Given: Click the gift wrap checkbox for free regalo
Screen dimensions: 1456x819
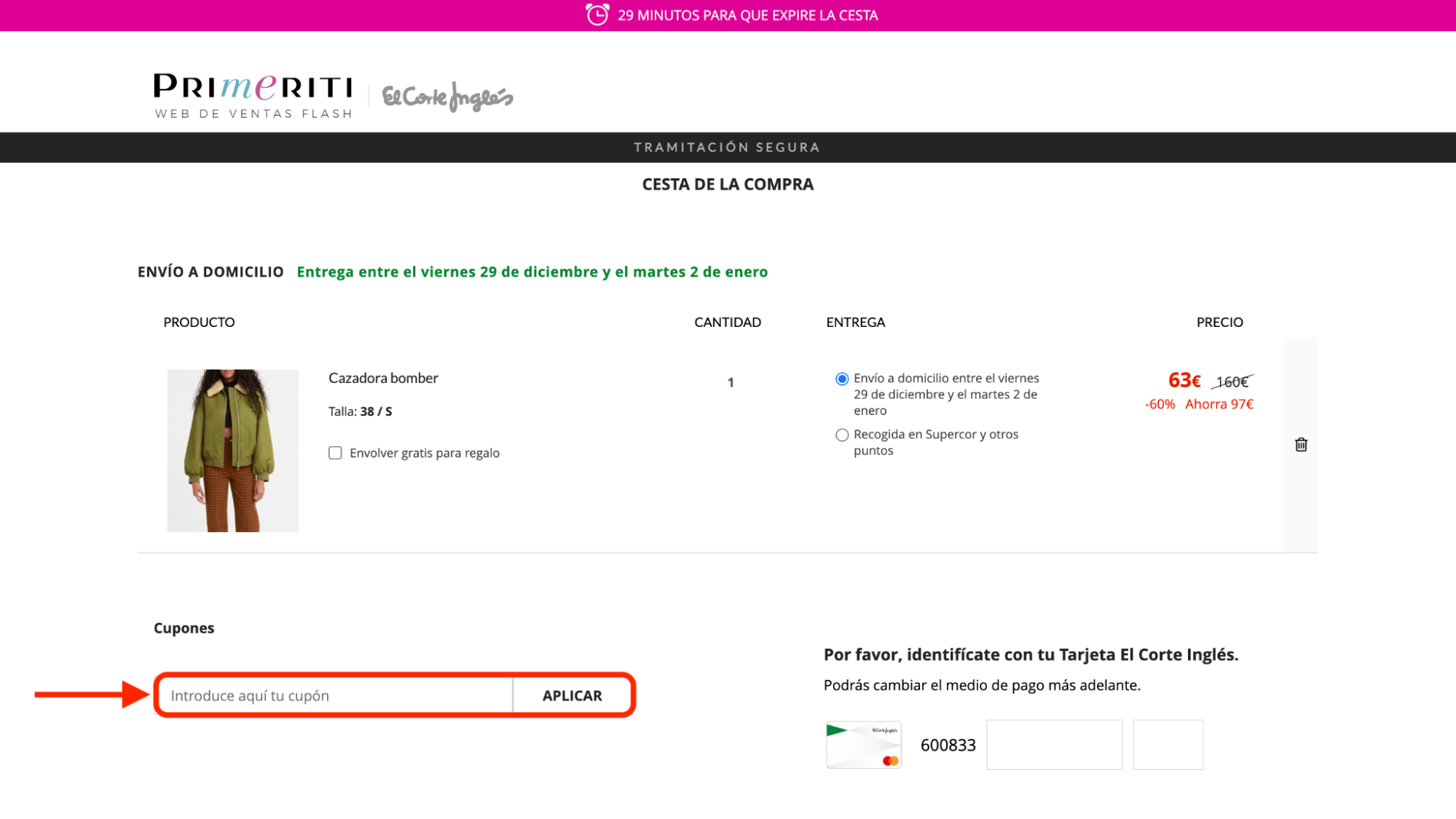Looking at the screenshot, I should [x=334, y=453].
